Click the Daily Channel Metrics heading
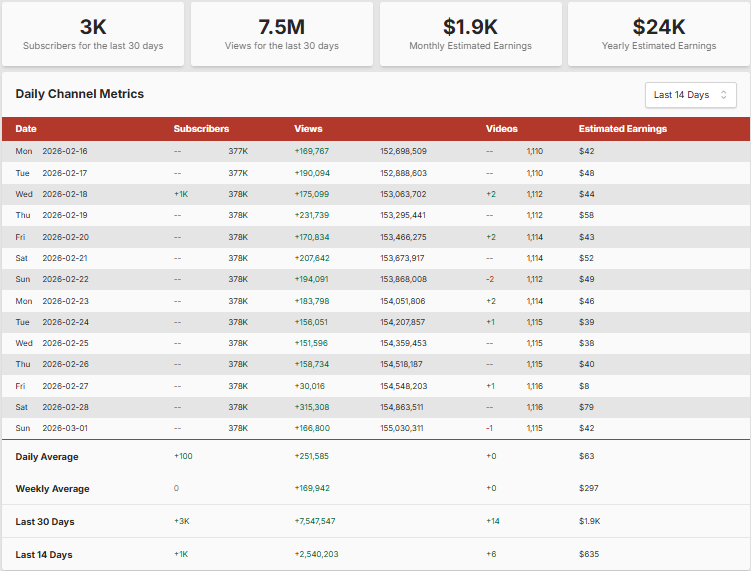The image size is (751, 571). point(80,94)
